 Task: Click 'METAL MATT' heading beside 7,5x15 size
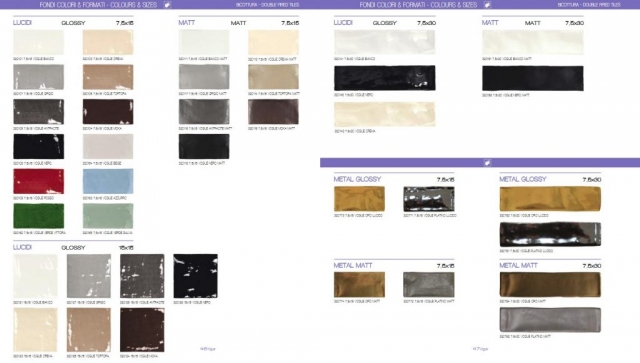pos(353,265)
